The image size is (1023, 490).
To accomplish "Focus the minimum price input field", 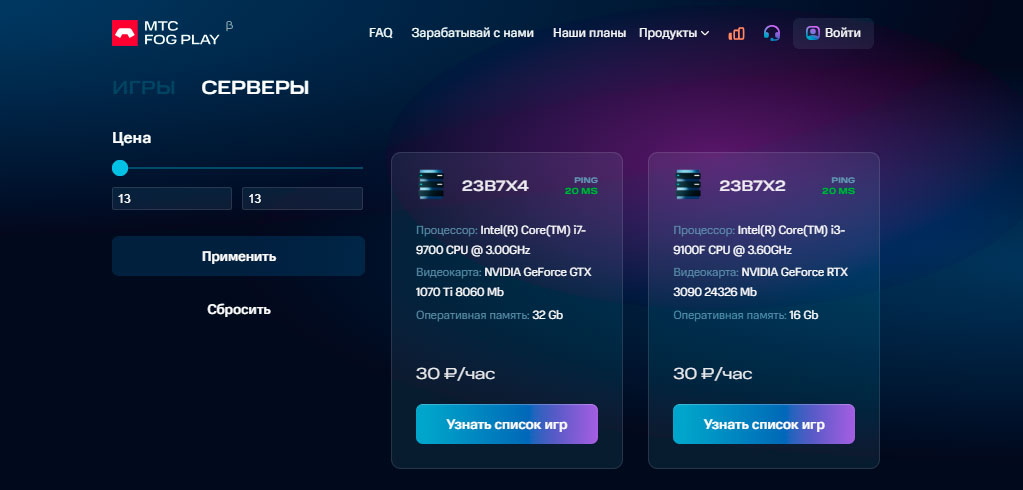I will [x=172, y=198].
